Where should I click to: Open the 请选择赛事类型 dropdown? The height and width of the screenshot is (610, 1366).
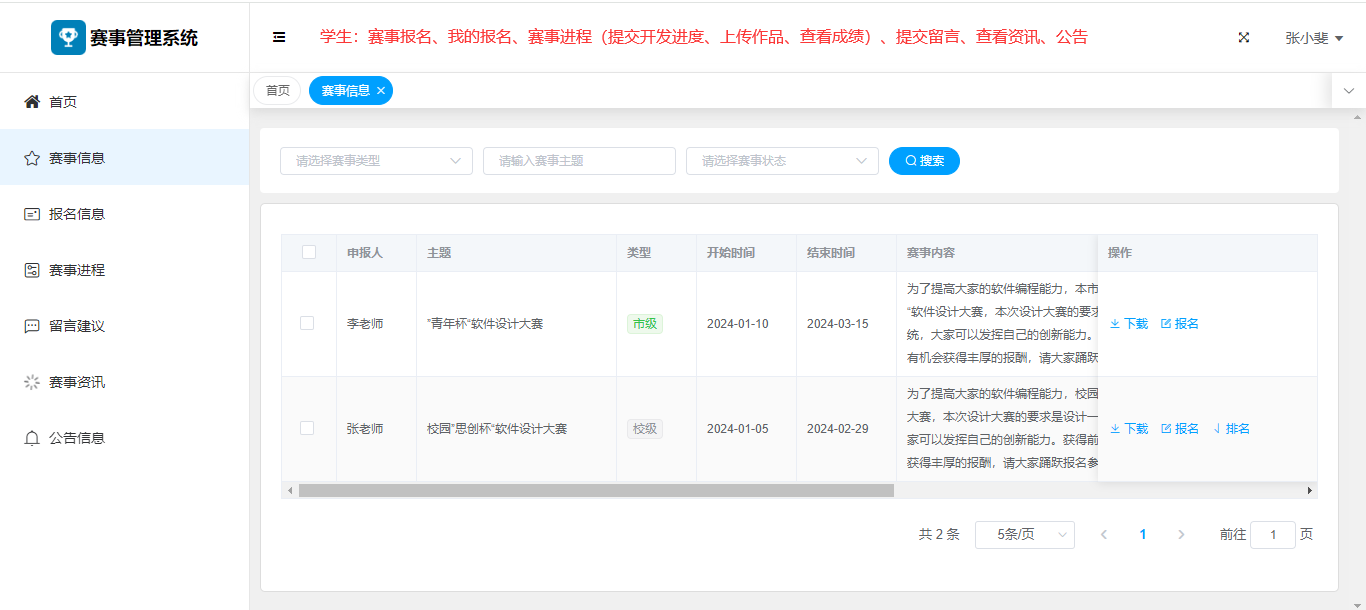(x=376, y=161)
